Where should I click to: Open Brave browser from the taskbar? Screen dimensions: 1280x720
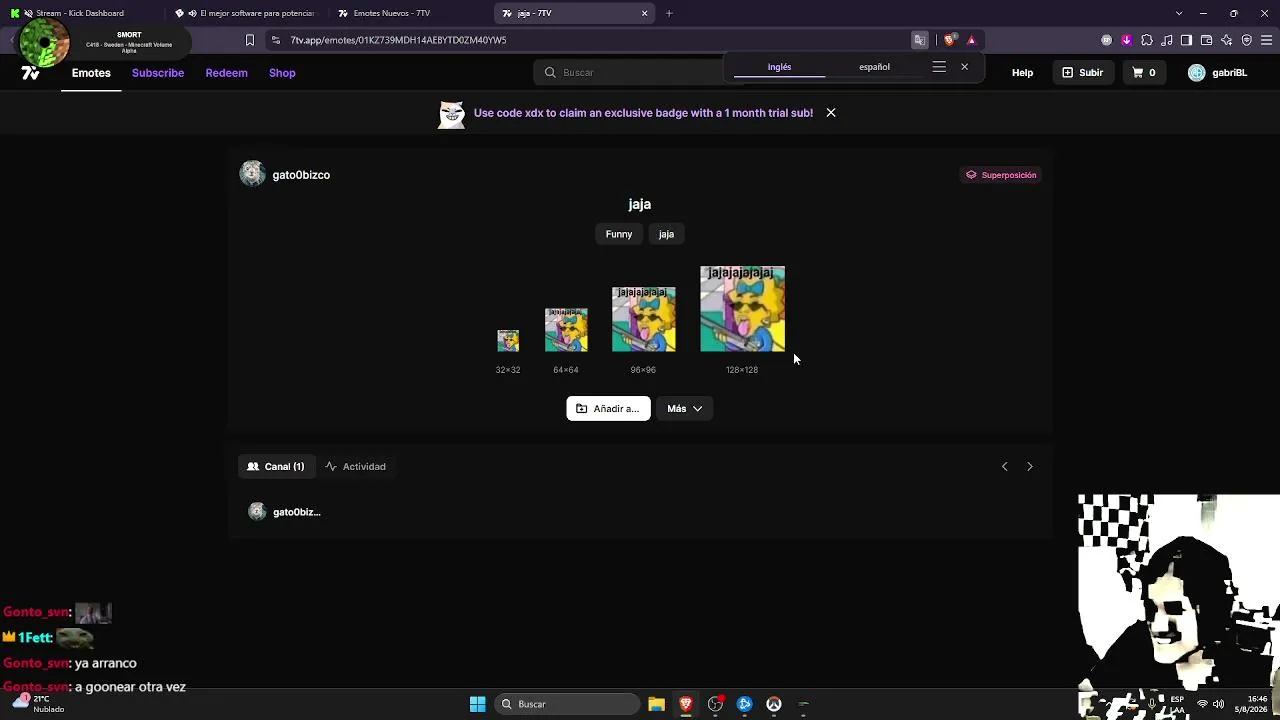coord(686,704)
